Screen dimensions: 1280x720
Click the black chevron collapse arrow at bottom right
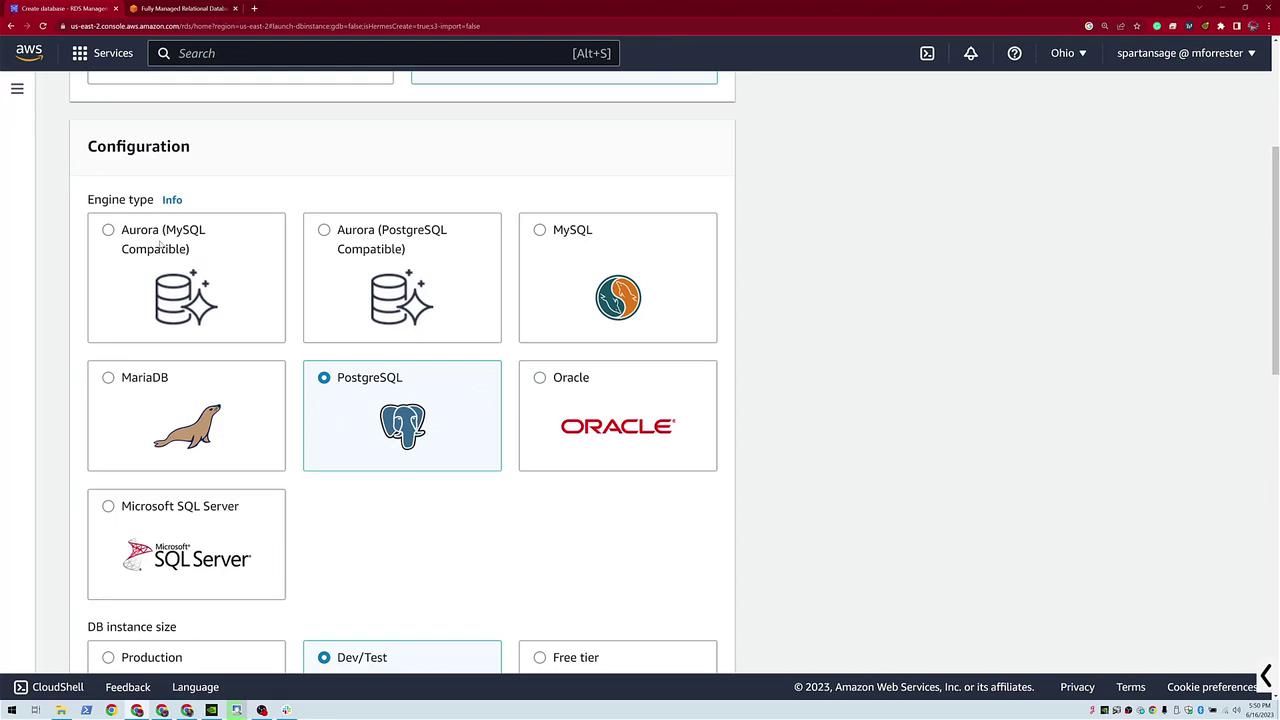coord(1266,677)
